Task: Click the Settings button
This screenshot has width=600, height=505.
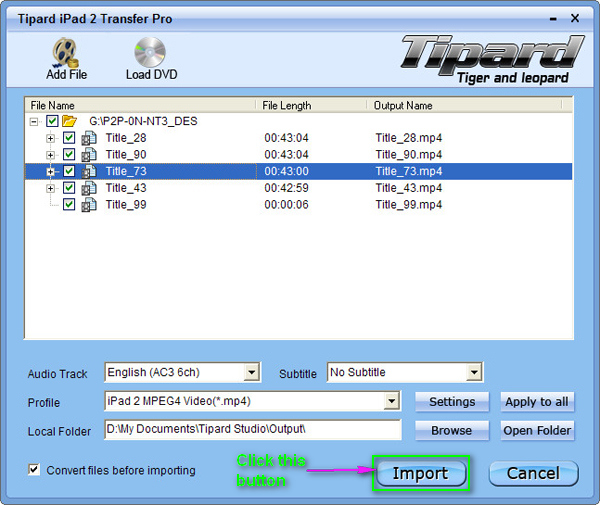Action: coord(452,402)
